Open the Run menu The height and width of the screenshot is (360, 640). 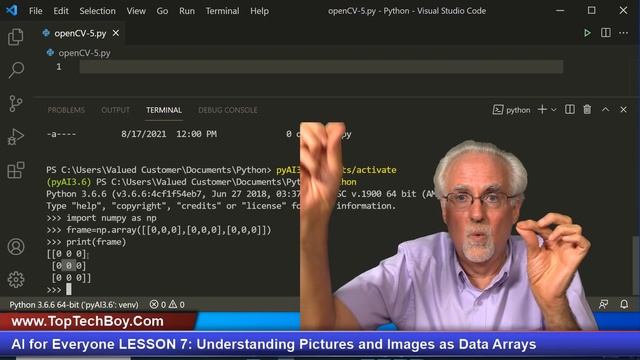(187, 11)
